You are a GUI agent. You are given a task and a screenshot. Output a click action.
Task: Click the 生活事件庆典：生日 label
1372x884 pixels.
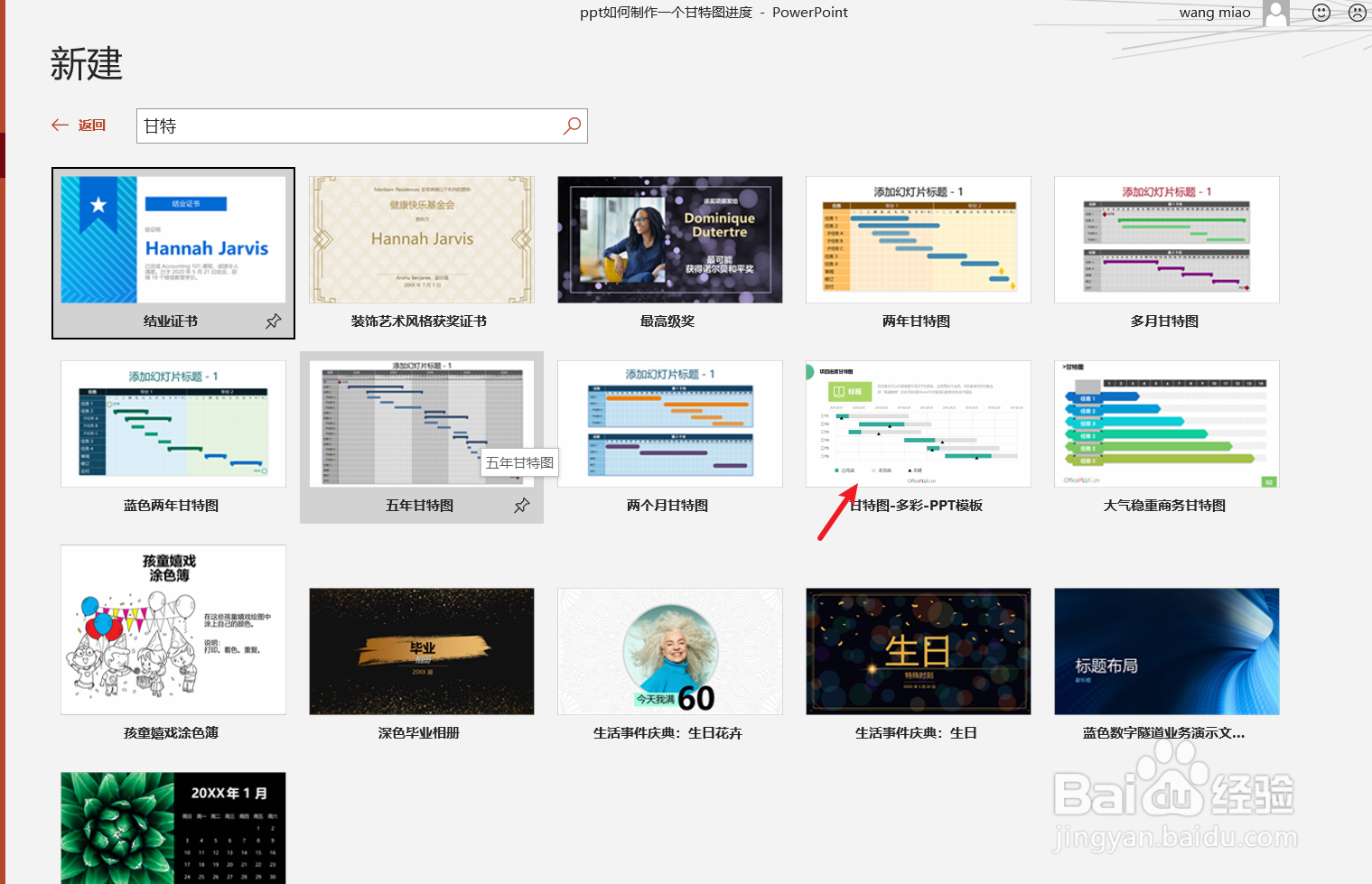[x=916, y=733]
